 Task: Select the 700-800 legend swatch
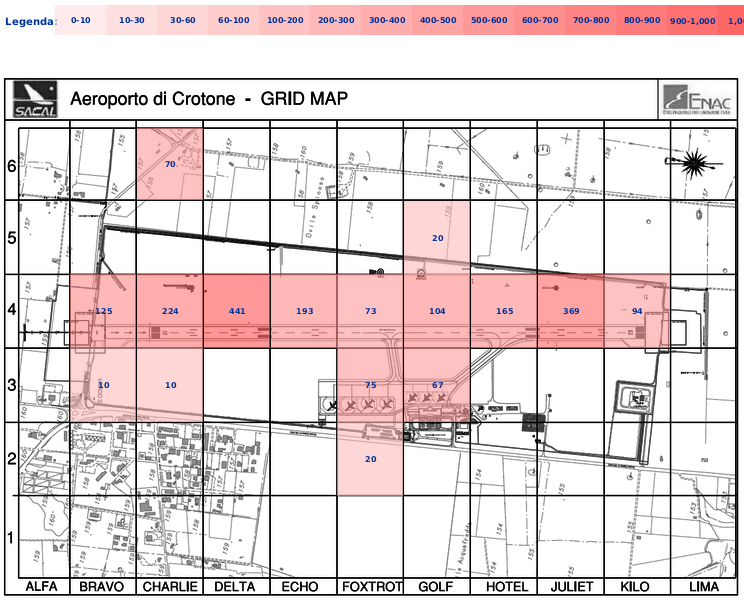pyautogui.click(x=591, y=20)
